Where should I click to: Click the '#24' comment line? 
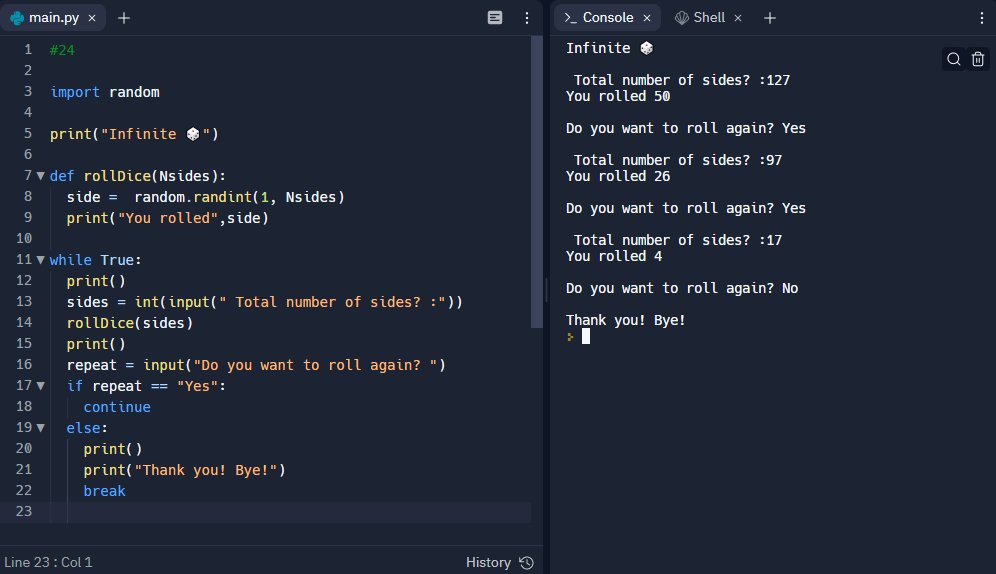click(x=62, y=50)
